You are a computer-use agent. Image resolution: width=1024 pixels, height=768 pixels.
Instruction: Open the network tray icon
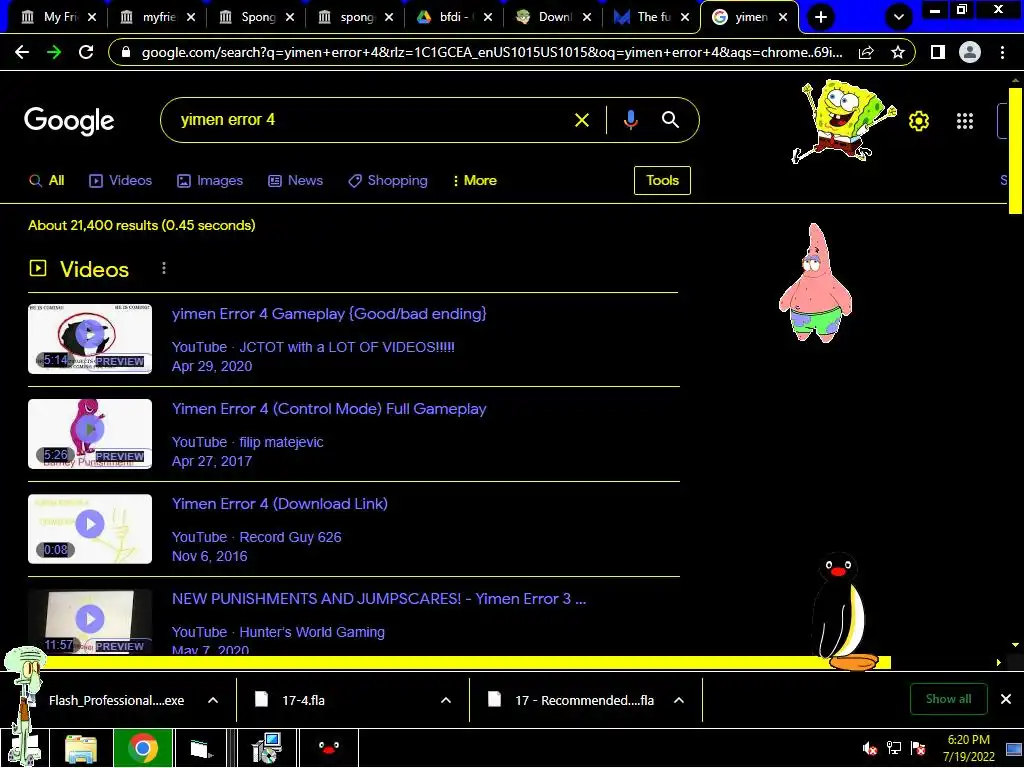pos(893,748)
